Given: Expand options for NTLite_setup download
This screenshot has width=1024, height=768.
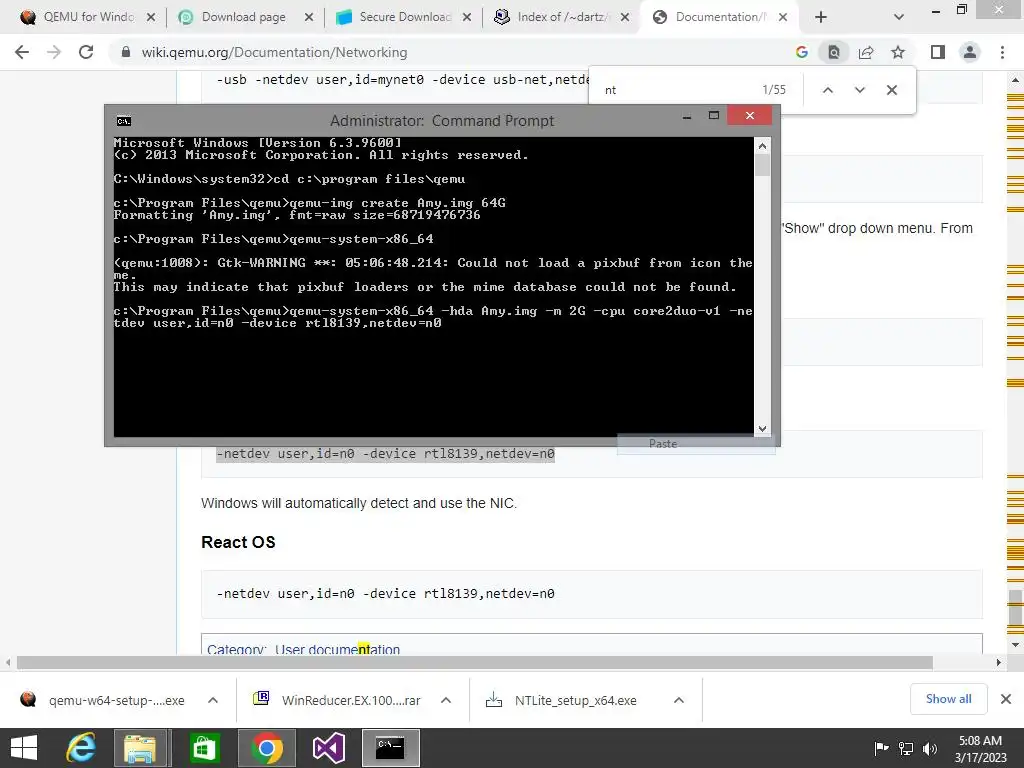Looking at the screenshot, I should pyautogui.click(x=679, y=700).
